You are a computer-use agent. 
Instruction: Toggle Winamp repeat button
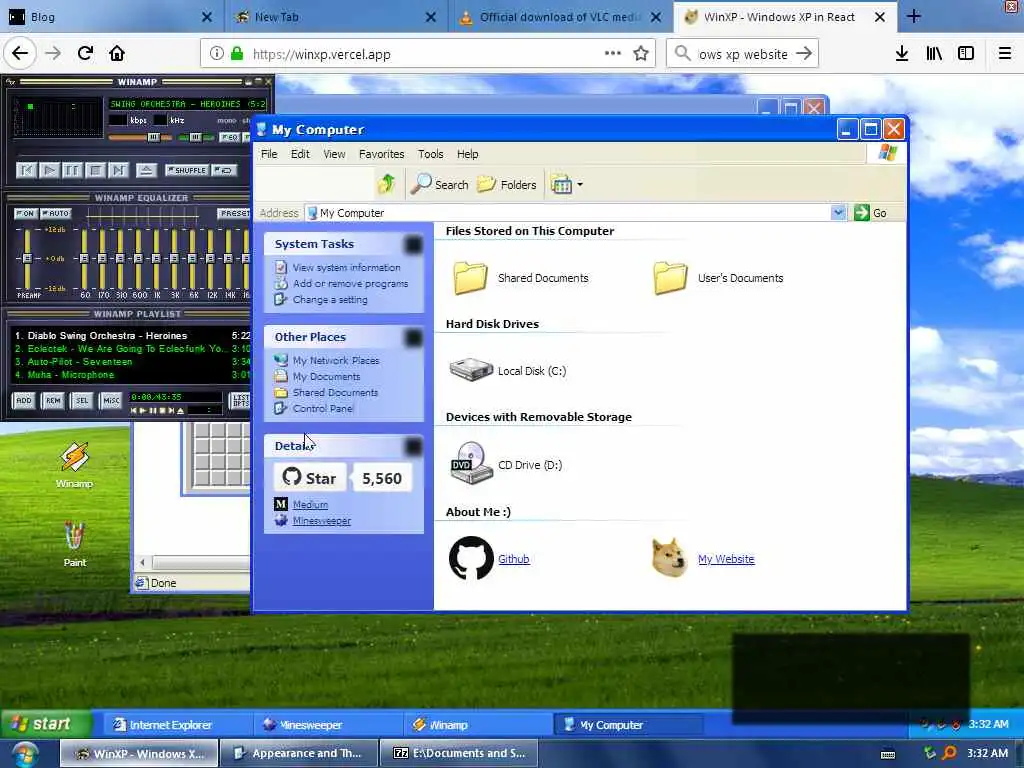pos(225,170)
